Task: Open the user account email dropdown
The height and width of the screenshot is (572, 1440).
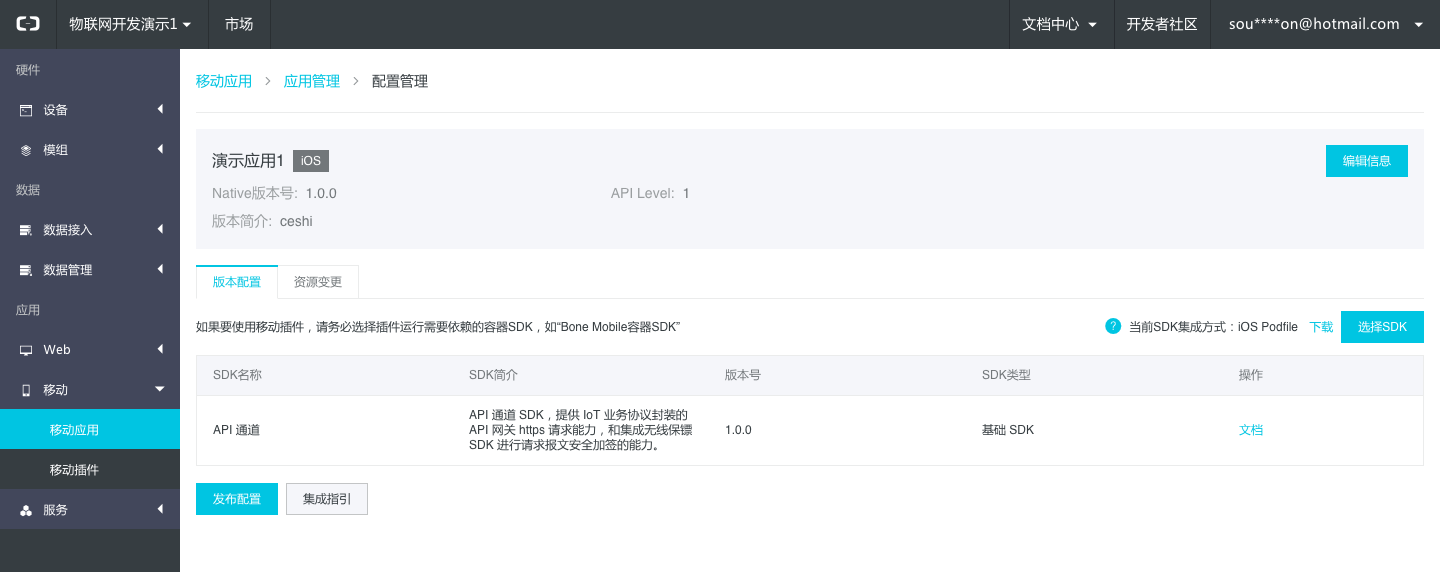Action: 1324,24
